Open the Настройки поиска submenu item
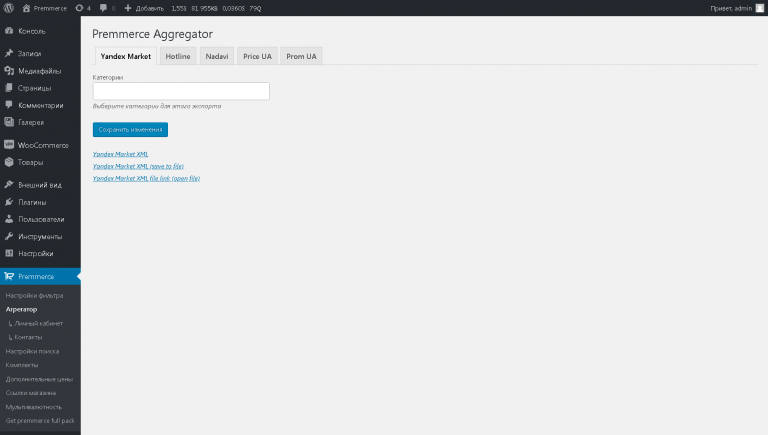Image resolution: width=768 pixels, height=435 pixels. 32,351
